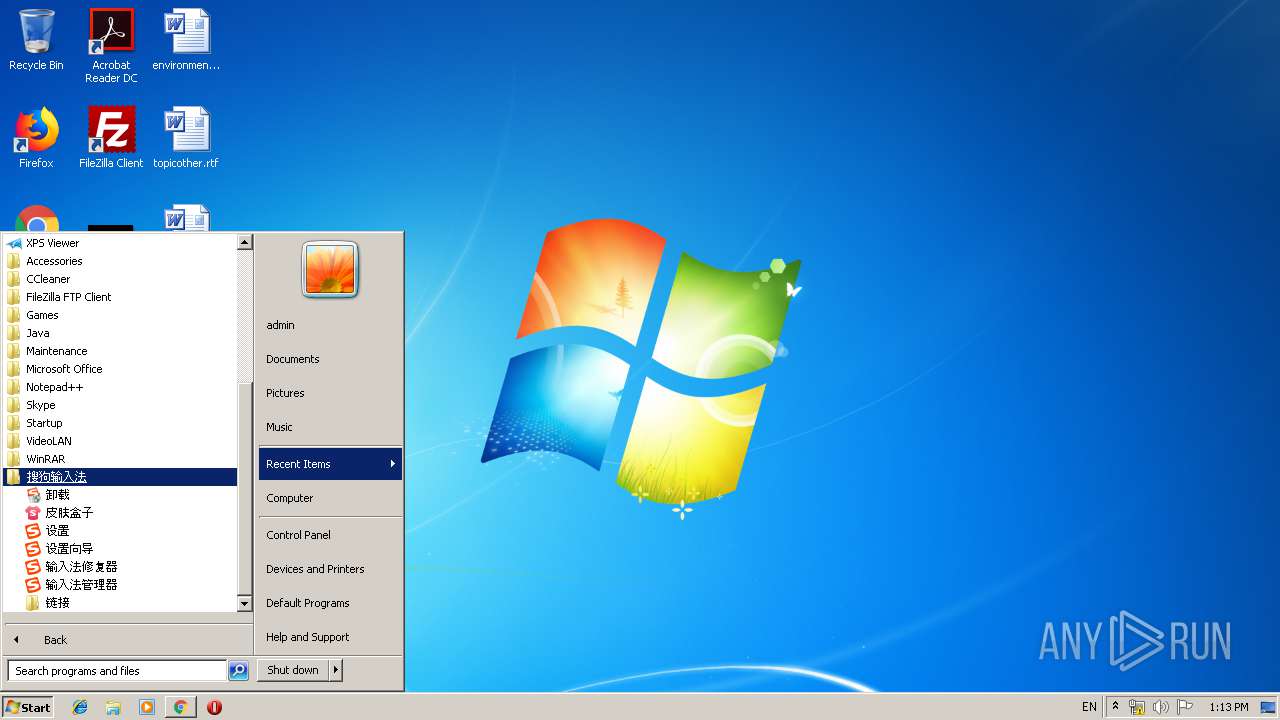Click the red Opera icon on the taskbar
Viewport: 1280px width, 720px height.
[x=214, y=707]
